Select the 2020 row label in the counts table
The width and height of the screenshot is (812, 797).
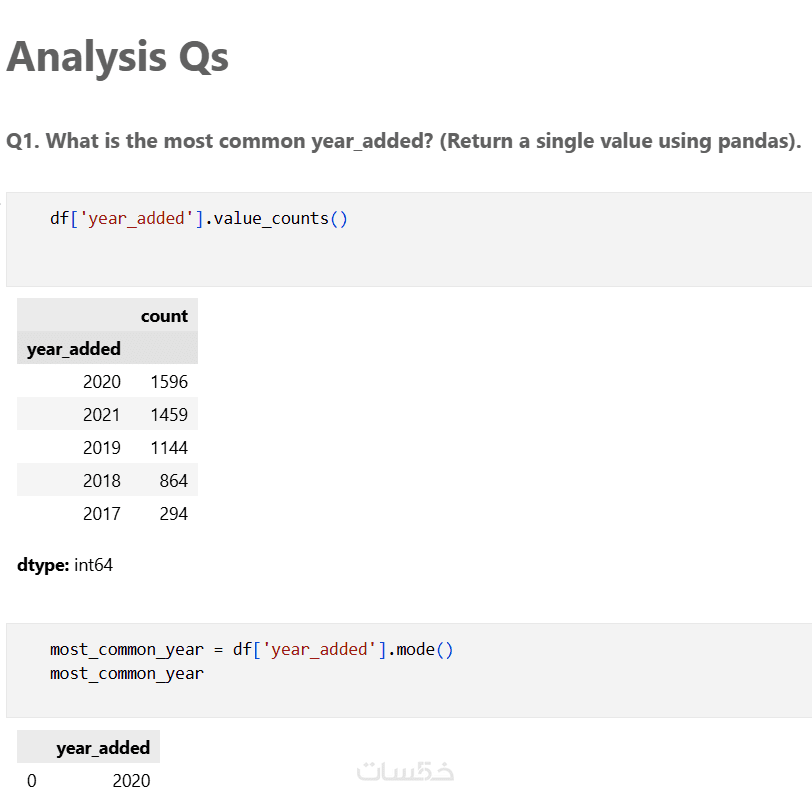pyautogui.click(x=102, y=382)
